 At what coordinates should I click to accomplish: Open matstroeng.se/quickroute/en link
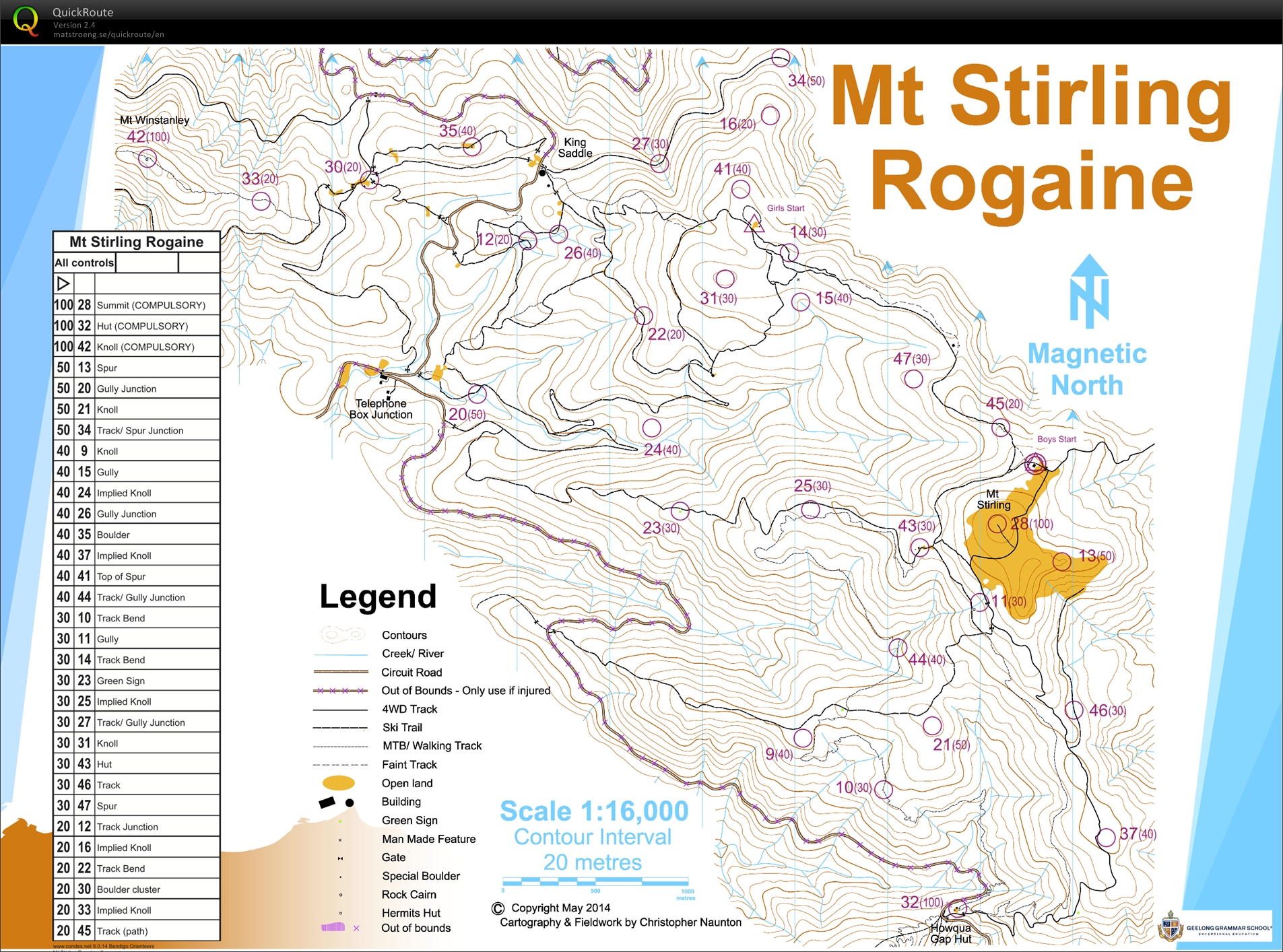tap(108, 34)
